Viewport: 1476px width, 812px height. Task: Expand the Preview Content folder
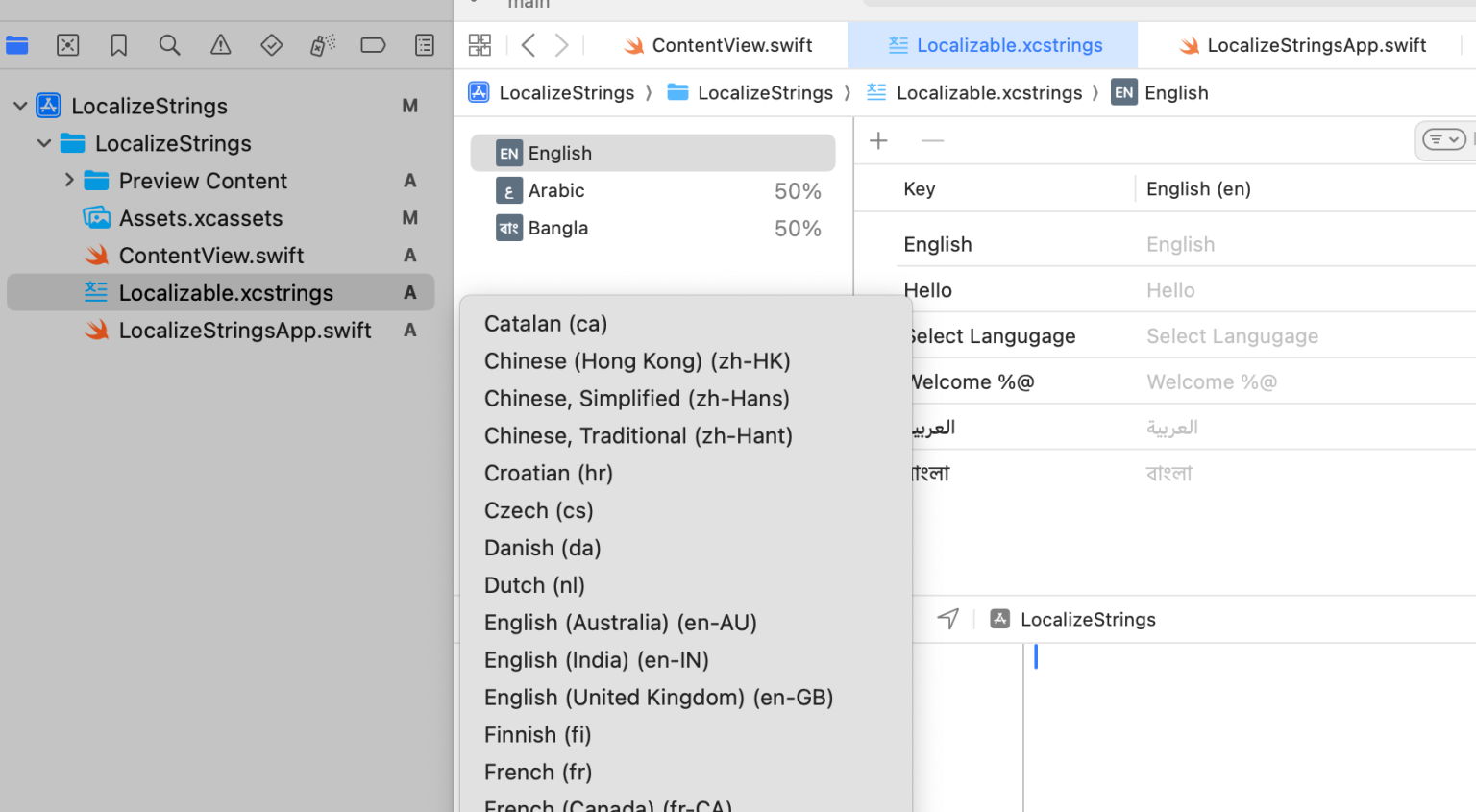point(68,180)
